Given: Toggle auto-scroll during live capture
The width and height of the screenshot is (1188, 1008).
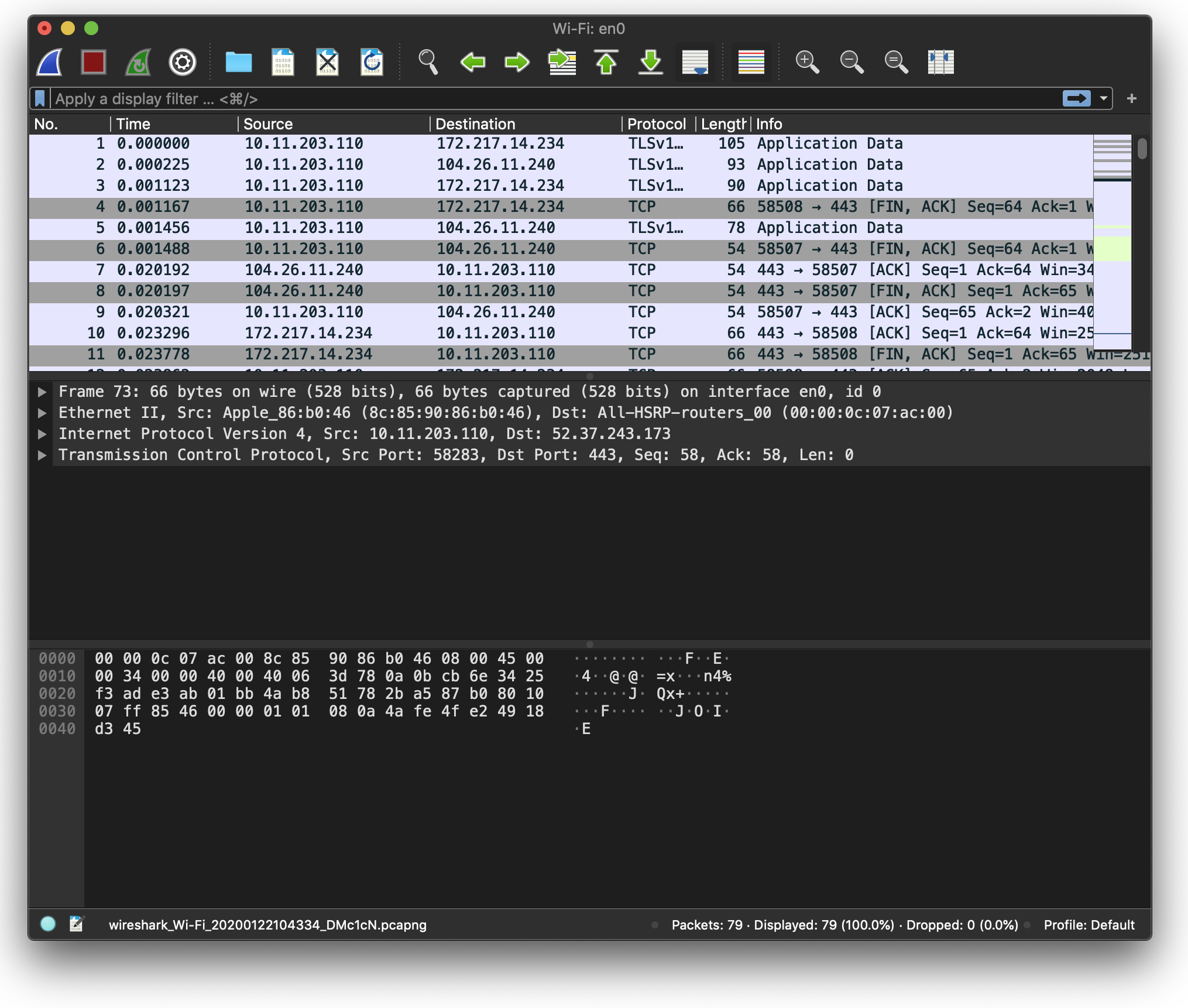Looking at the screenshot, I should pyautogui.click(x=695, y=61).
